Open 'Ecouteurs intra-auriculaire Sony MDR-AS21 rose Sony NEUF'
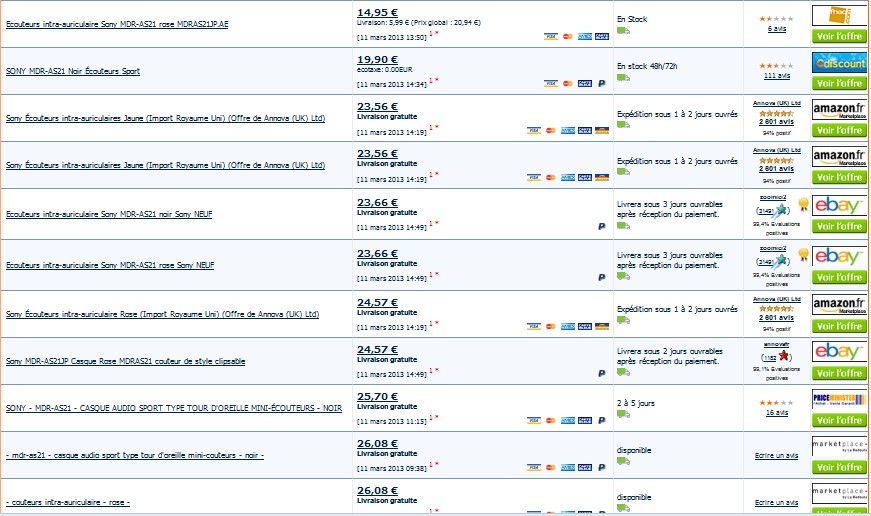This screenshot has width=871, height=516. pyautogui.click(x=110, y=265)
